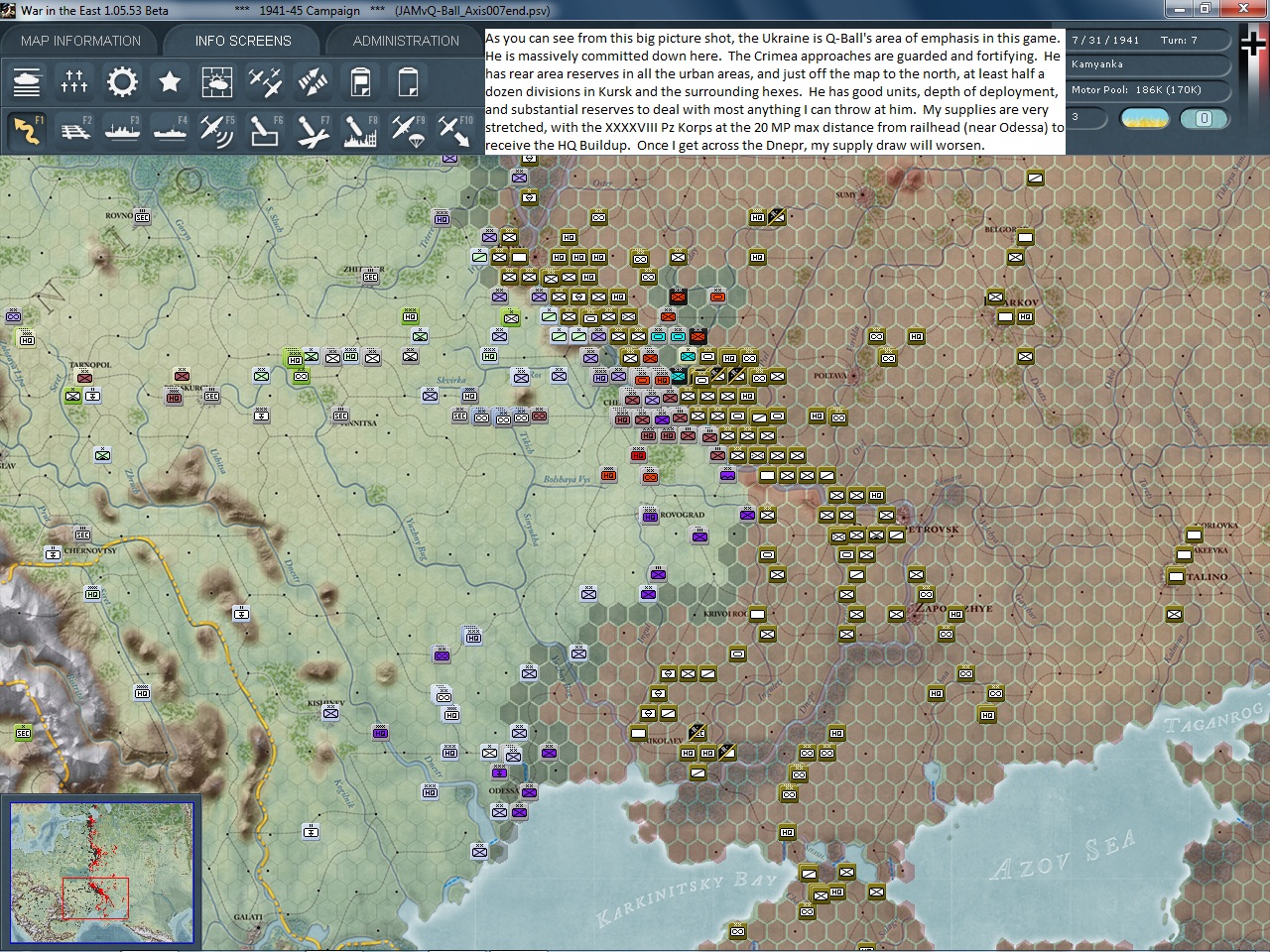The height and width of the screenshot is (952, 1270).
Task: Open the Air Doctrine three-planes icon
Action: coord(265,81)
